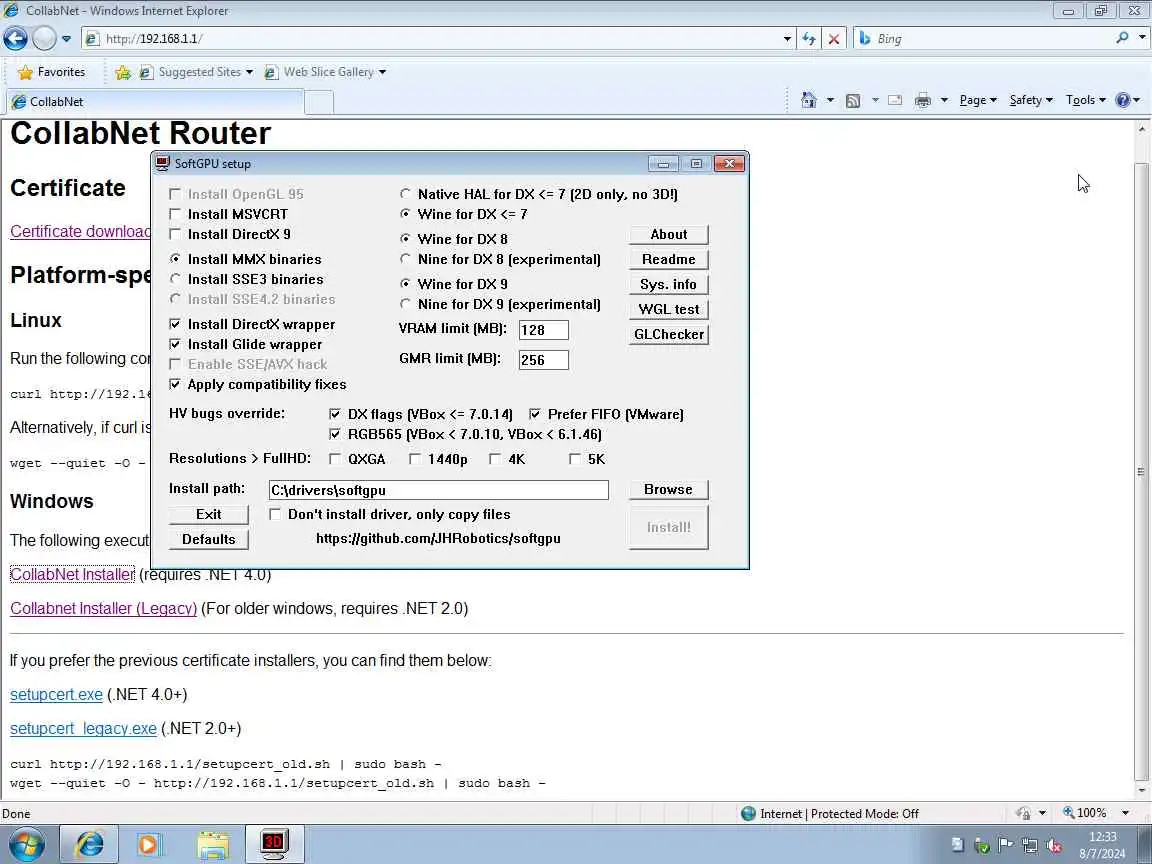This screenshot has height=864, width=1152.
Task: Open the zoom level dropdown arrow
Action: tap(1125, 813)
